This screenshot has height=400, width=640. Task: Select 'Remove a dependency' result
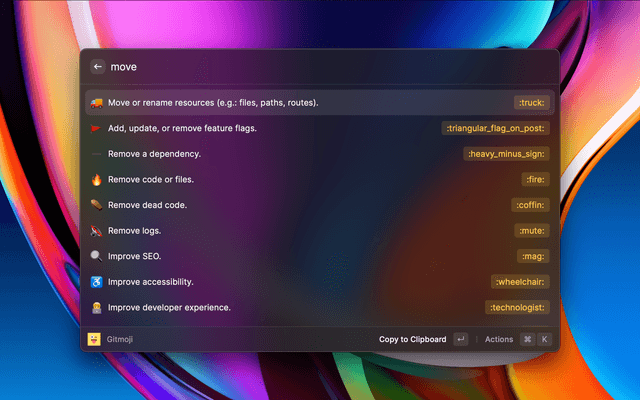click(x=155, y=154)
